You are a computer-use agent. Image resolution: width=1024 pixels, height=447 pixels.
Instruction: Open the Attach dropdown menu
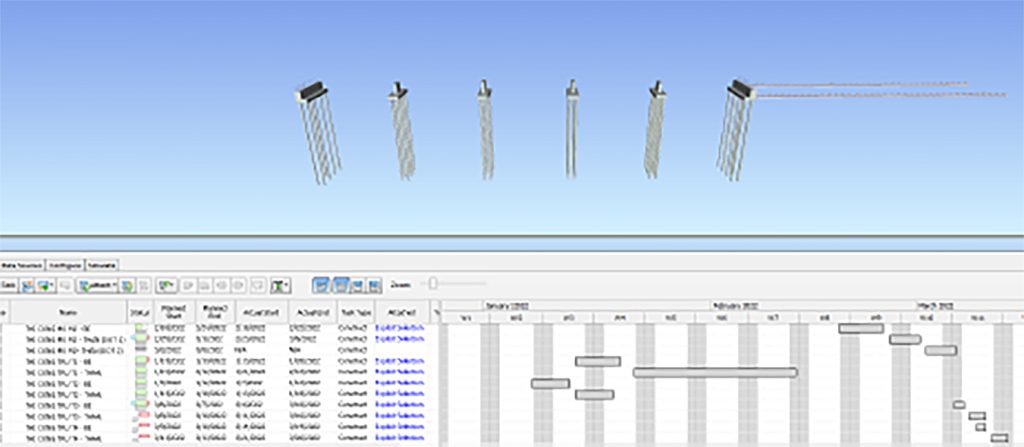[x=97, y=285]
